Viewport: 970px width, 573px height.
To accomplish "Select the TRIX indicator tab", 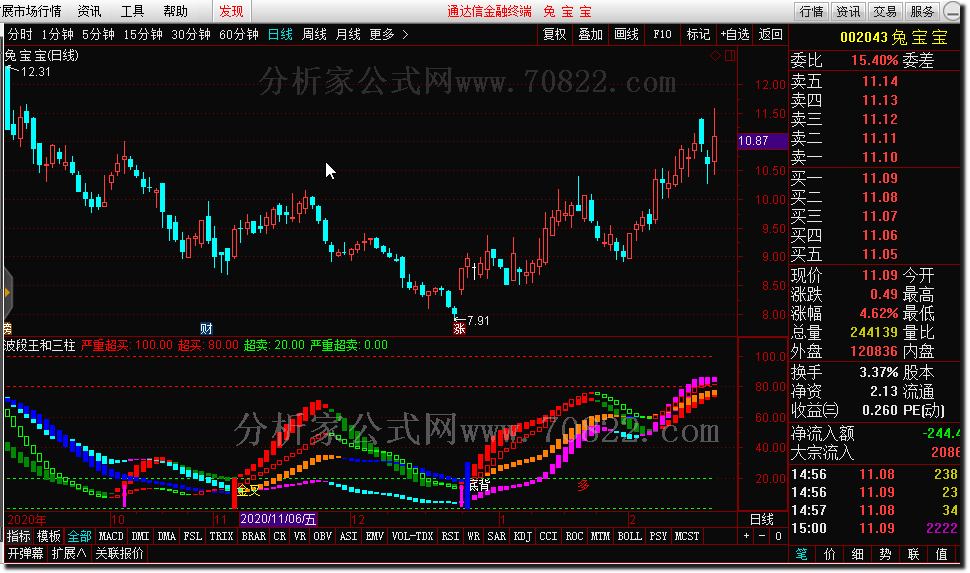I will coord(221,536).
